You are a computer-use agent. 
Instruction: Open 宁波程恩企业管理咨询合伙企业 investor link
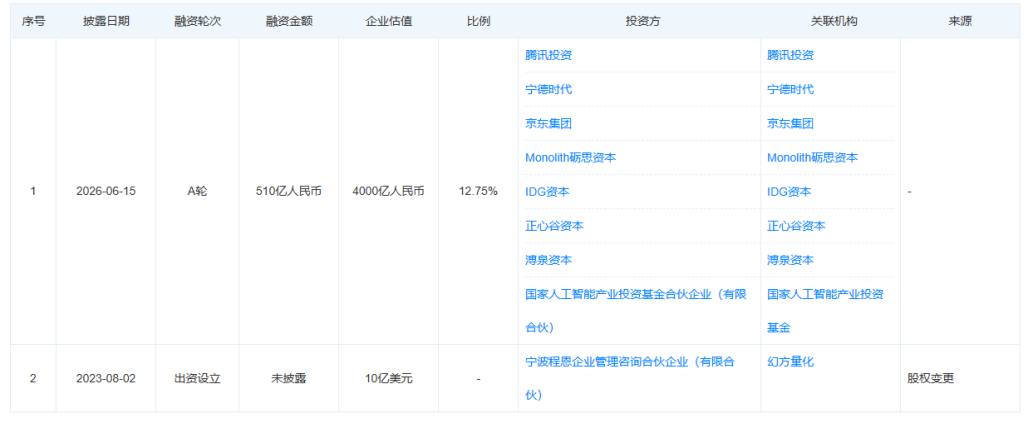(x=630, y=378)
